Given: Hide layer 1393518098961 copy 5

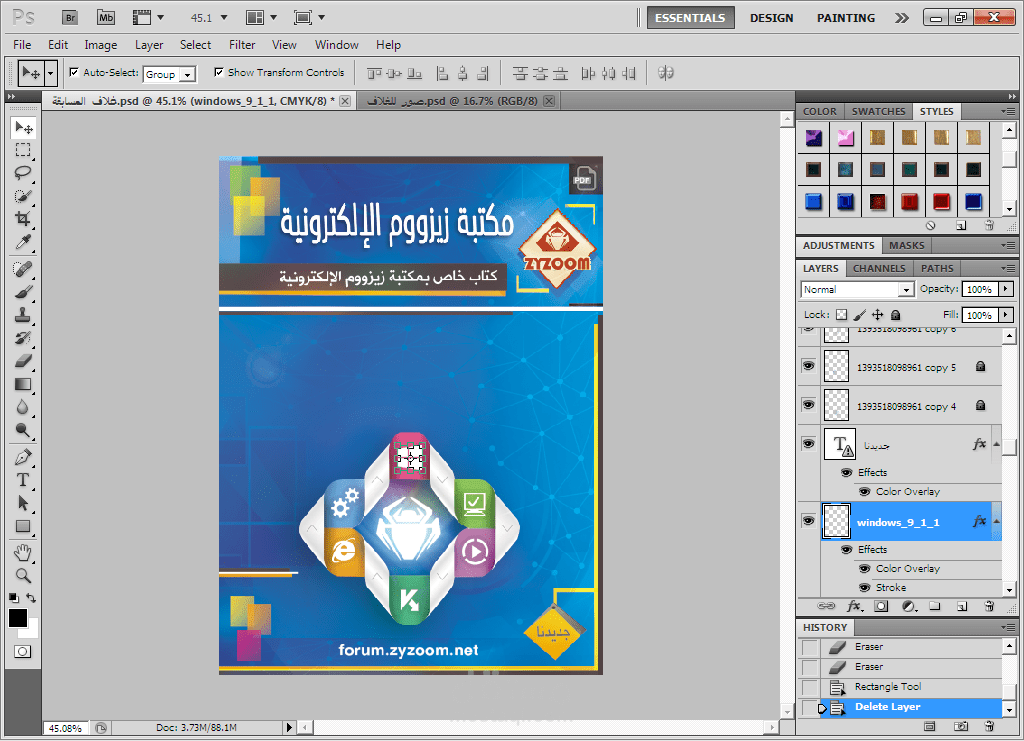Looking at the screenshot, I should [808, 366].
